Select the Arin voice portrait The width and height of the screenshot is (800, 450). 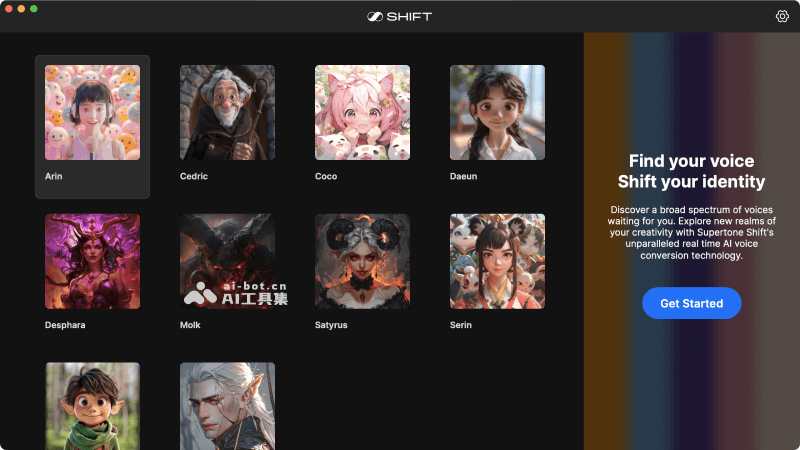(92, 112)
